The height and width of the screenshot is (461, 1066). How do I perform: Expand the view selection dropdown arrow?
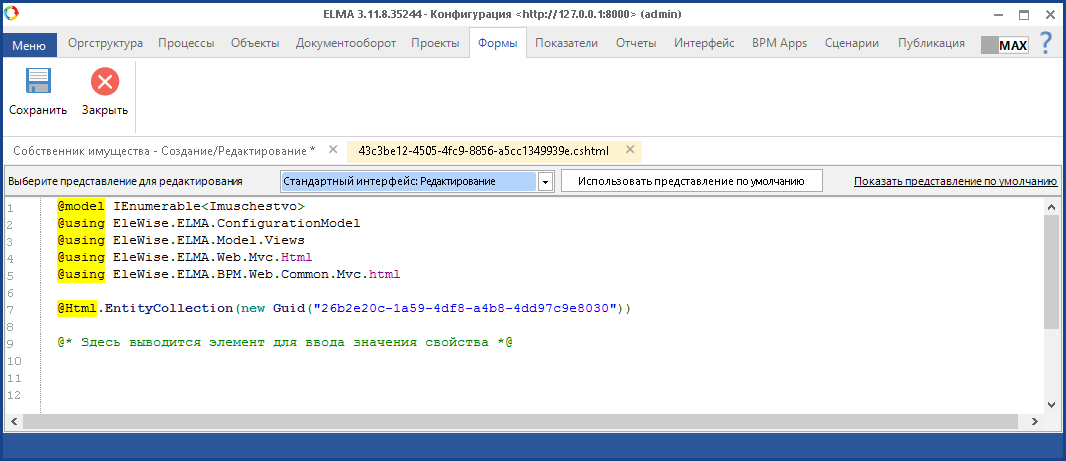pyautogui.click(x=545, y=182)
